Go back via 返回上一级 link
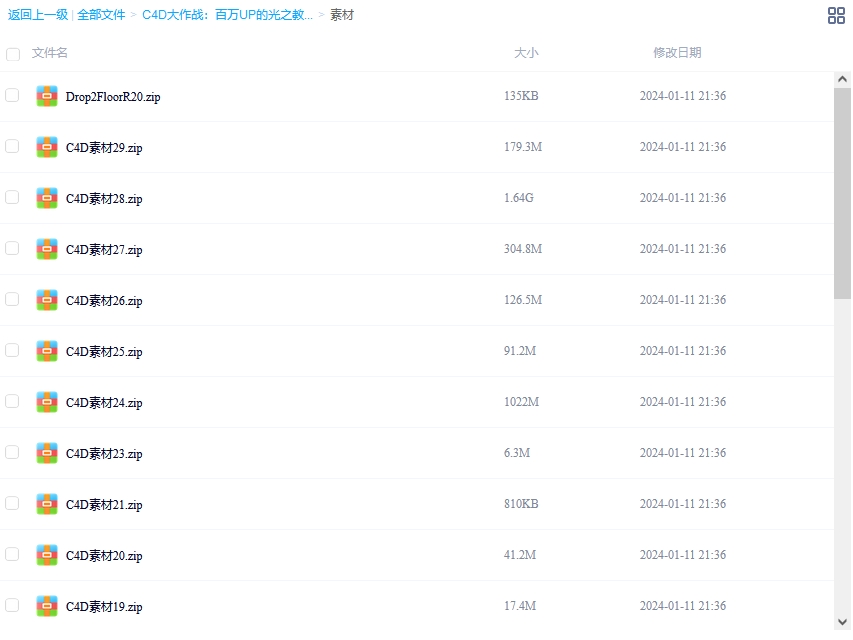Viewport: 853px width, 640px height. [38, 15]
